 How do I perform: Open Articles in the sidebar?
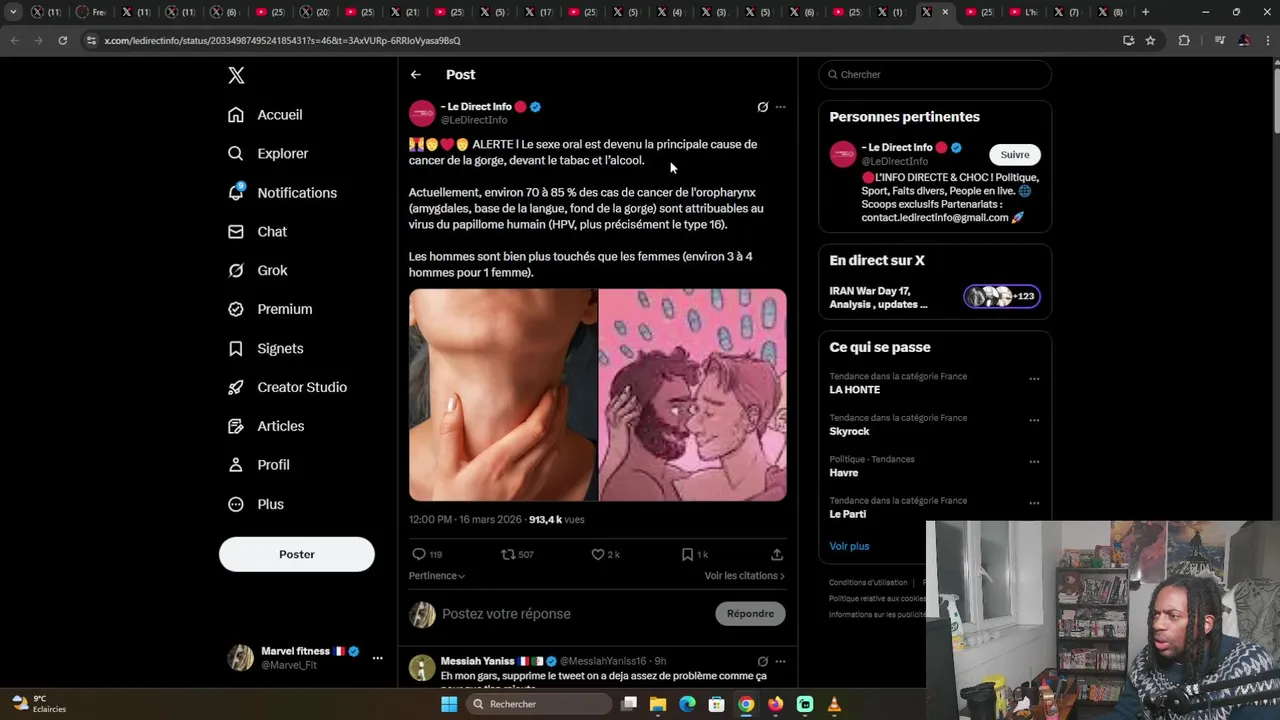pyautogui.click(x=266, y=427)
